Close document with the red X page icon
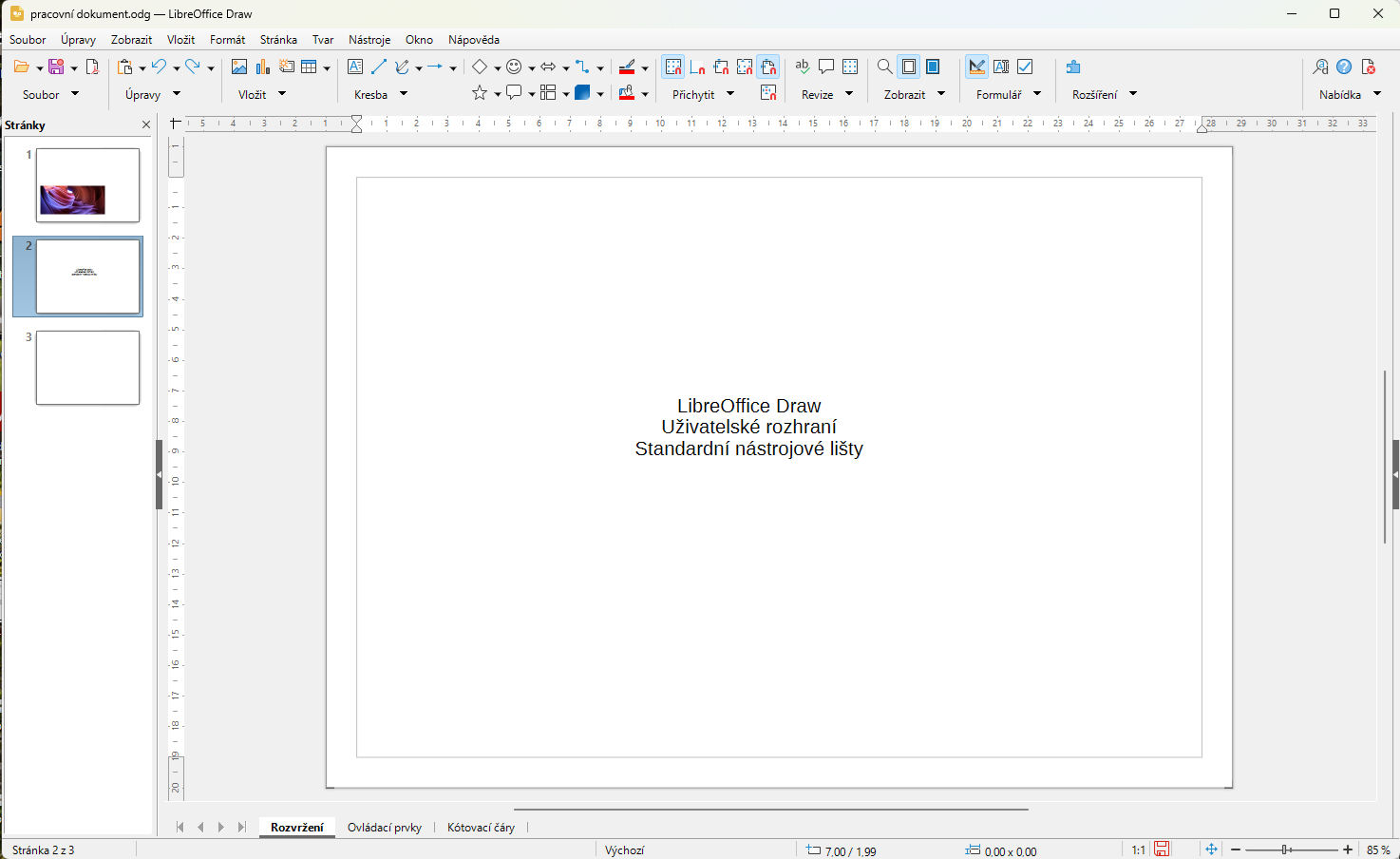1400x859 pixels. (1369, 67)
